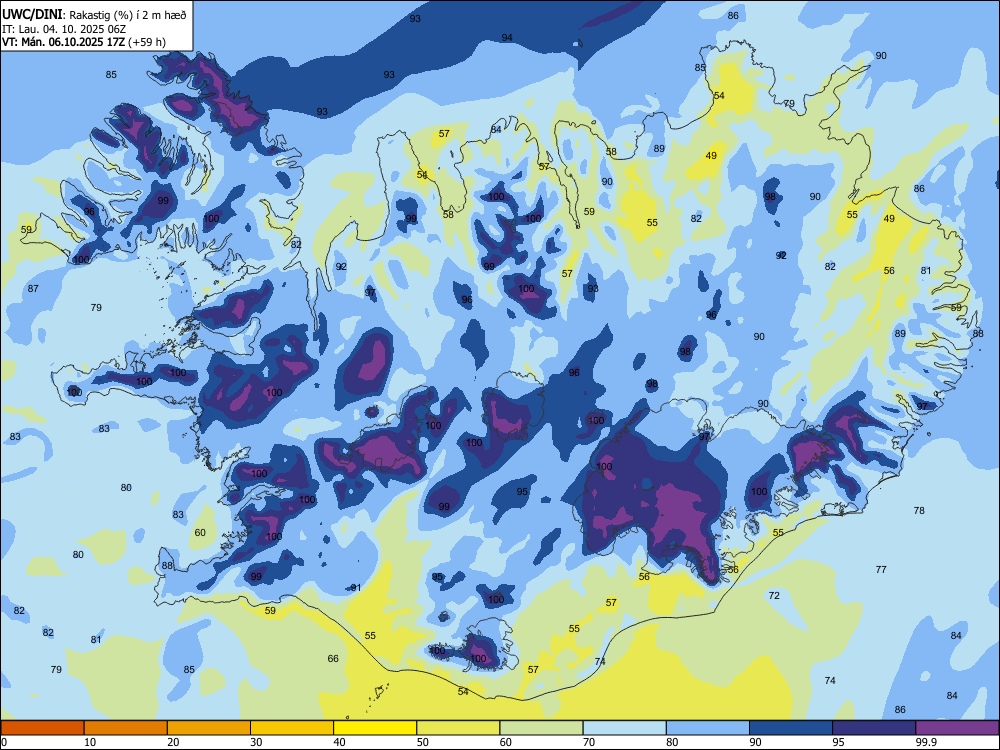Click the purple legend swatch above 99.9

pos(957,728)
